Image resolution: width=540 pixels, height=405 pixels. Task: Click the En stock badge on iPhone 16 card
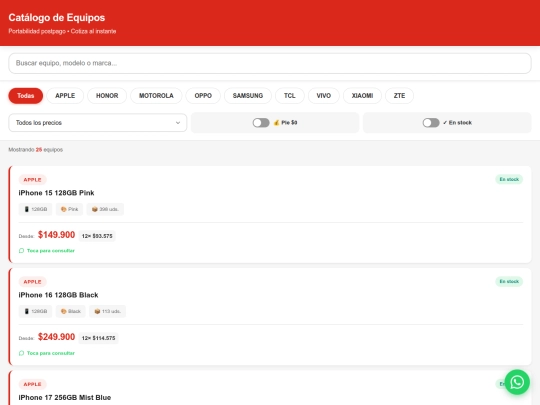509,282
